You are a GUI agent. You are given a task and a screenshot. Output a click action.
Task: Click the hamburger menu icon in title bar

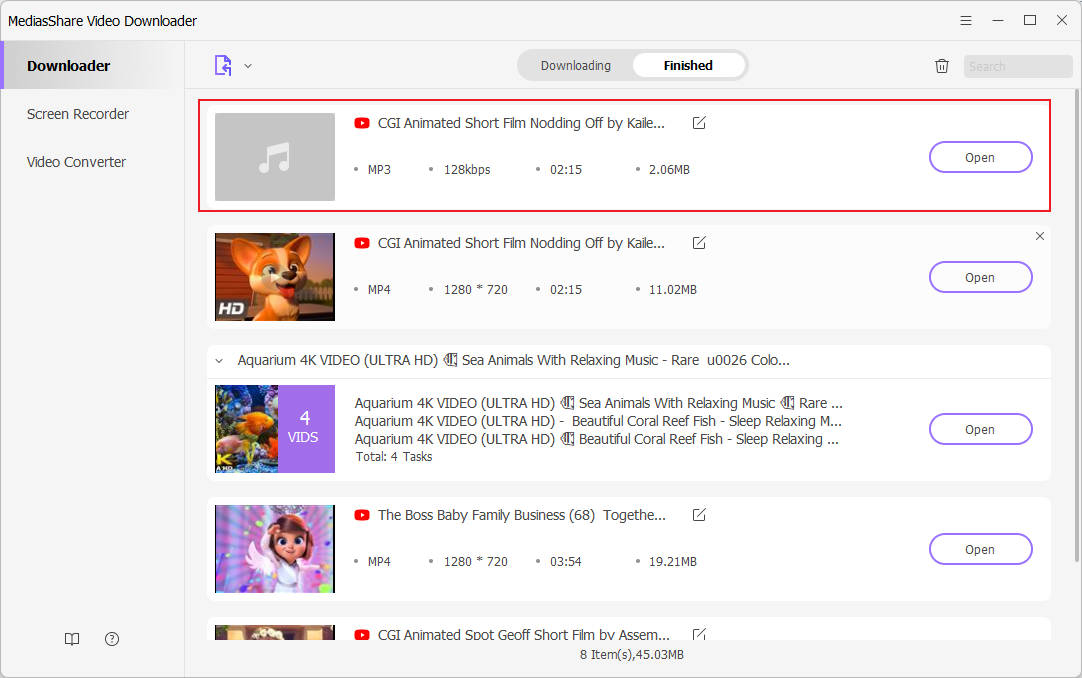click(965, 19)
